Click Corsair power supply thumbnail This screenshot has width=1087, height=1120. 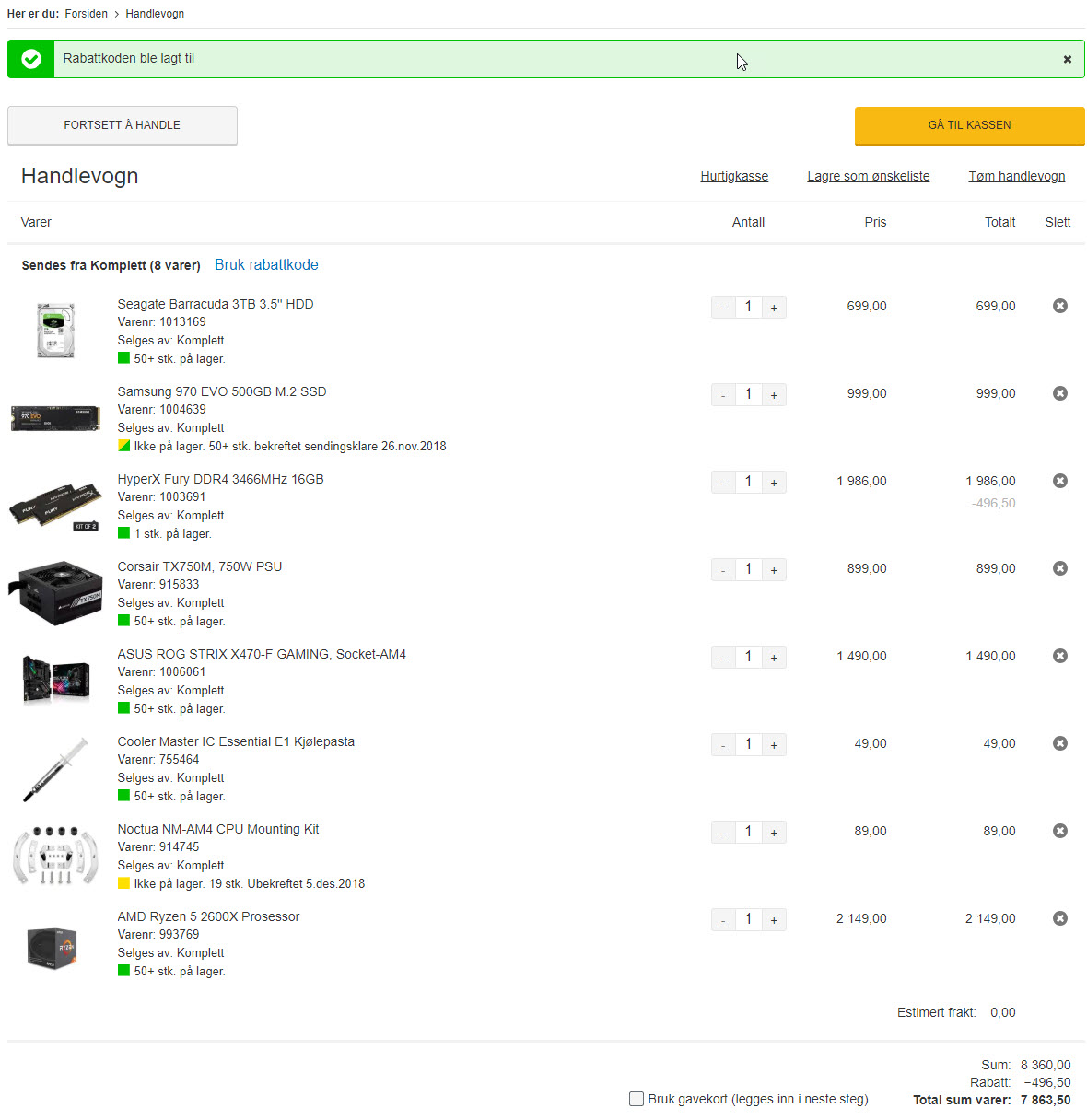[x=55, y=592]
